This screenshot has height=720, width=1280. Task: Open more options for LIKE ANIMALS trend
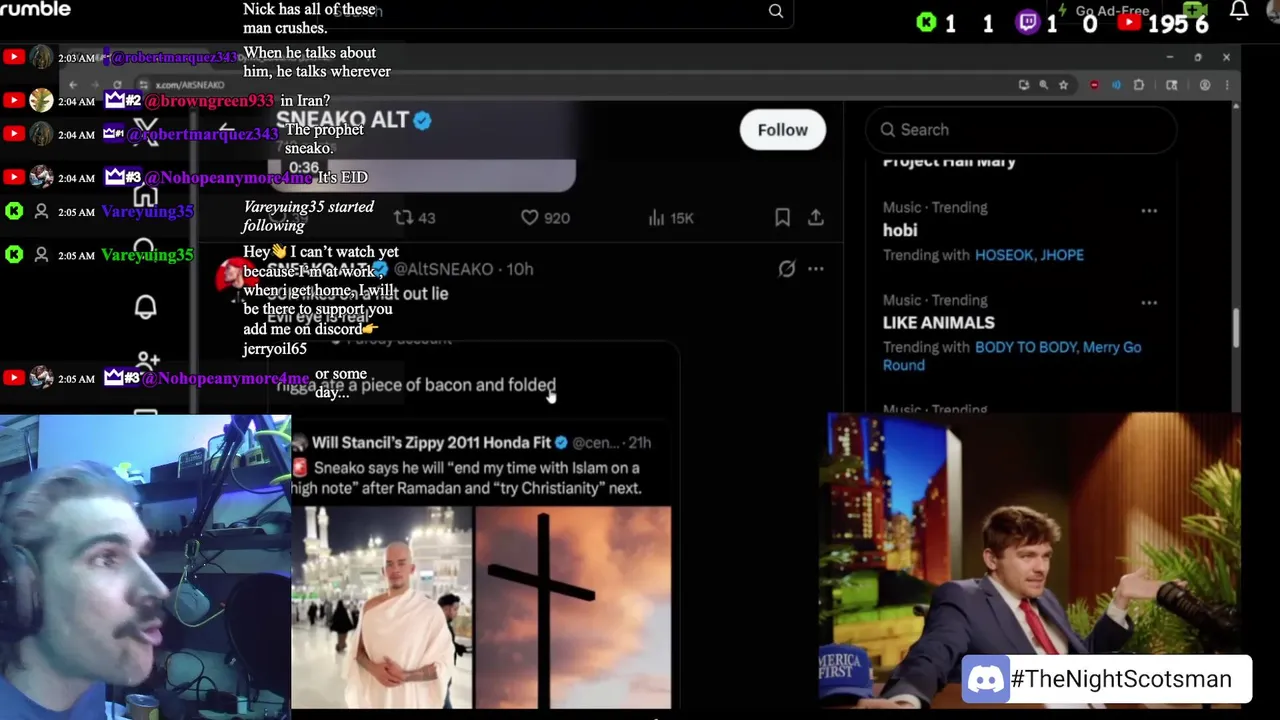(x=1149, y=303)
